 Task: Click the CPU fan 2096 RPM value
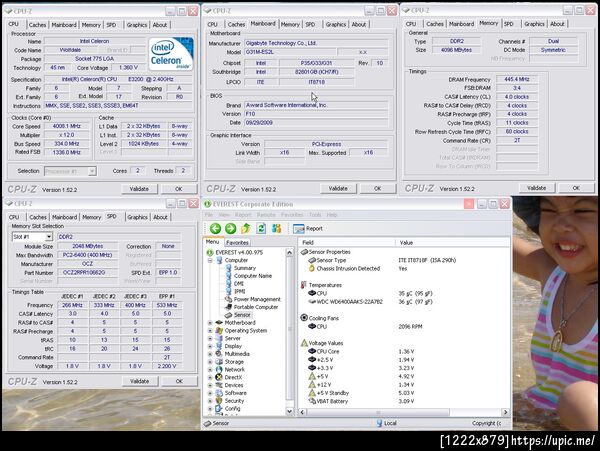410,326
